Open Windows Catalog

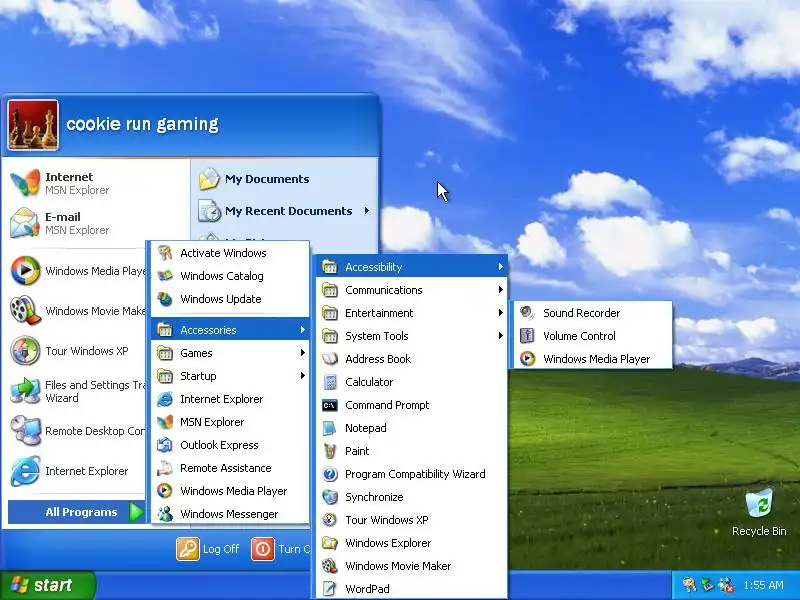click(x=230, y=276)
